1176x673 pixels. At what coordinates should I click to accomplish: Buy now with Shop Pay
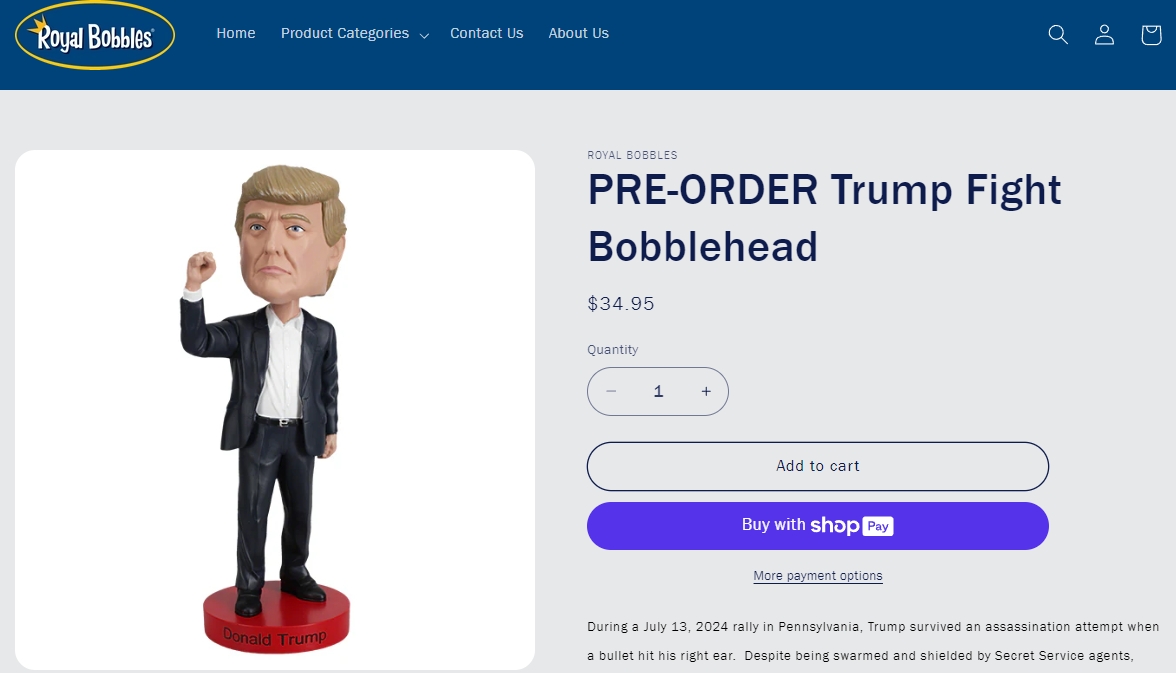pyautogui.click(x=818, y=525)
